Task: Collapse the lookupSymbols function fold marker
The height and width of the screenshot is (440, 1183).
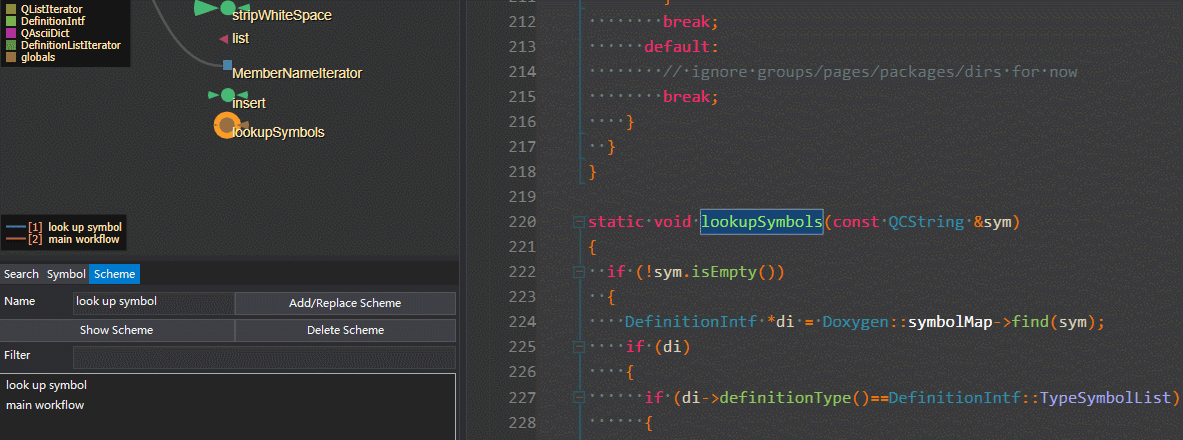Action: point(579,222)
